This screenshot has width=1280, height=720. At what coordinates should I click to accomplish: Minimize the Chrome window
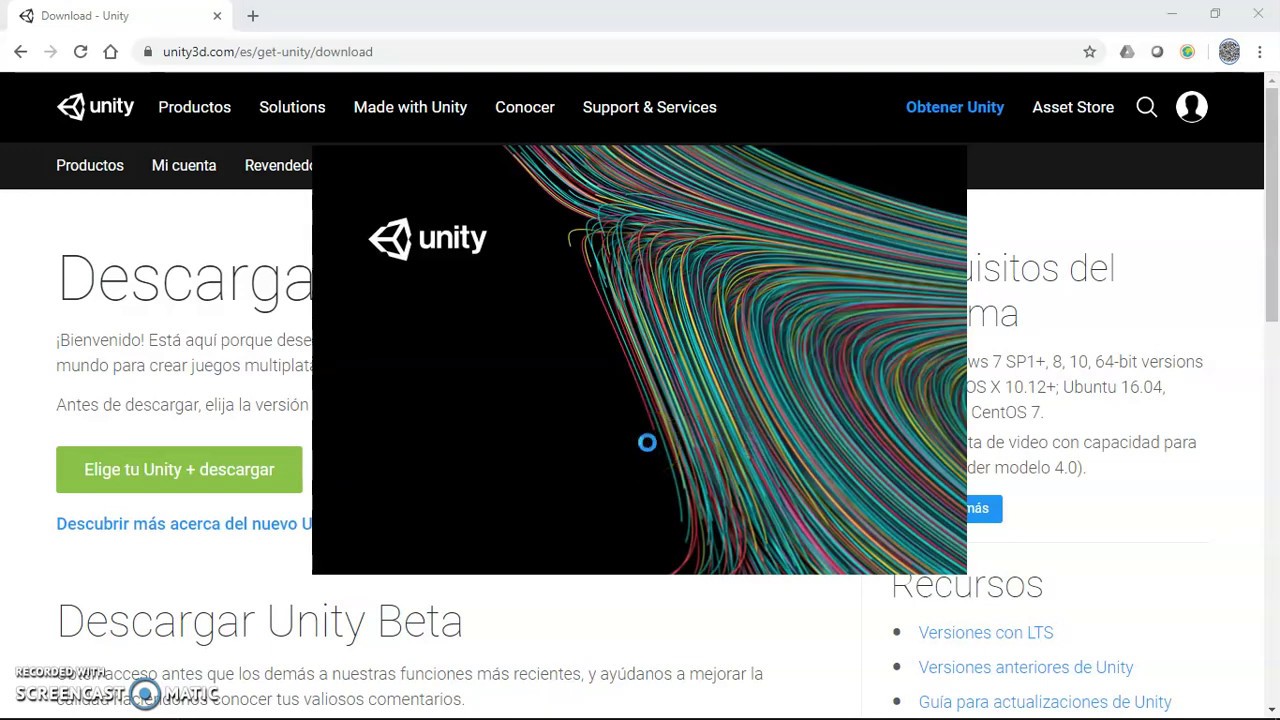pyautogui.click(x=1172, y=14)
